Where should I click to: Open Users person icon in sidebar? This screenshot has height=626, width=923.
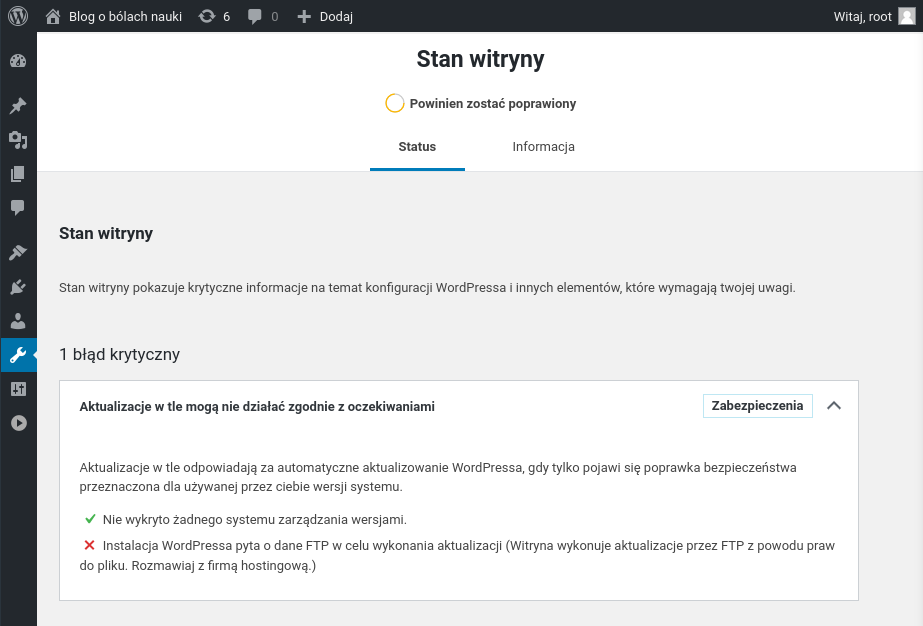coord(18,321)
